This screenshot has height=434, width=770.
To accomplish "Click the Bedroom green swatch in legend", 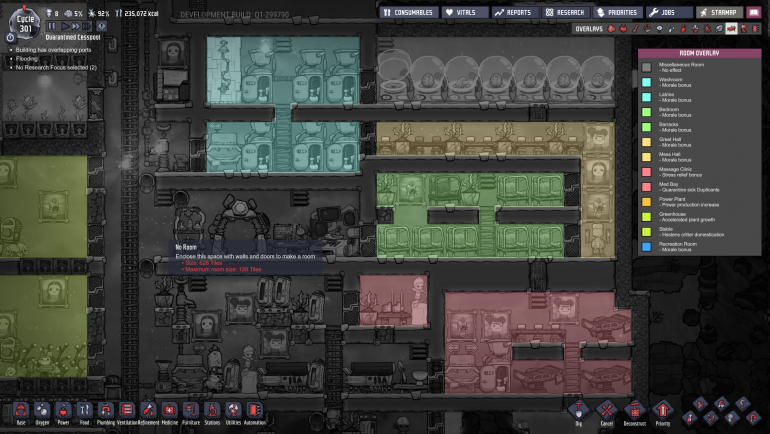I will click(x=646, y=112).
